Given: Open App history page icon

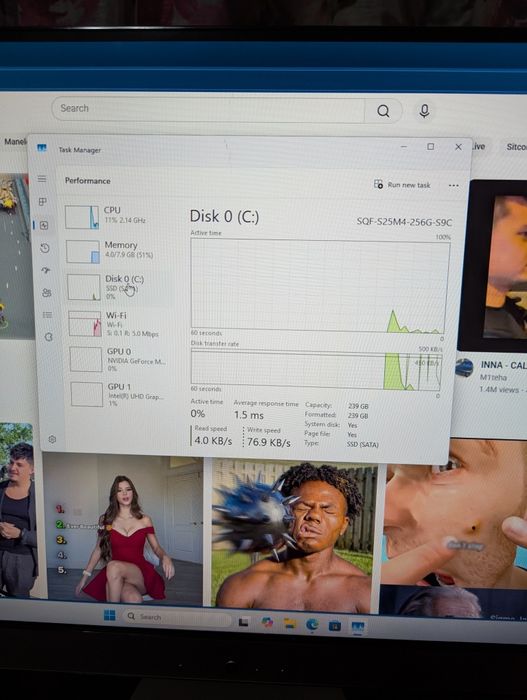Looking at the screenshot, I should coord(45,248).
